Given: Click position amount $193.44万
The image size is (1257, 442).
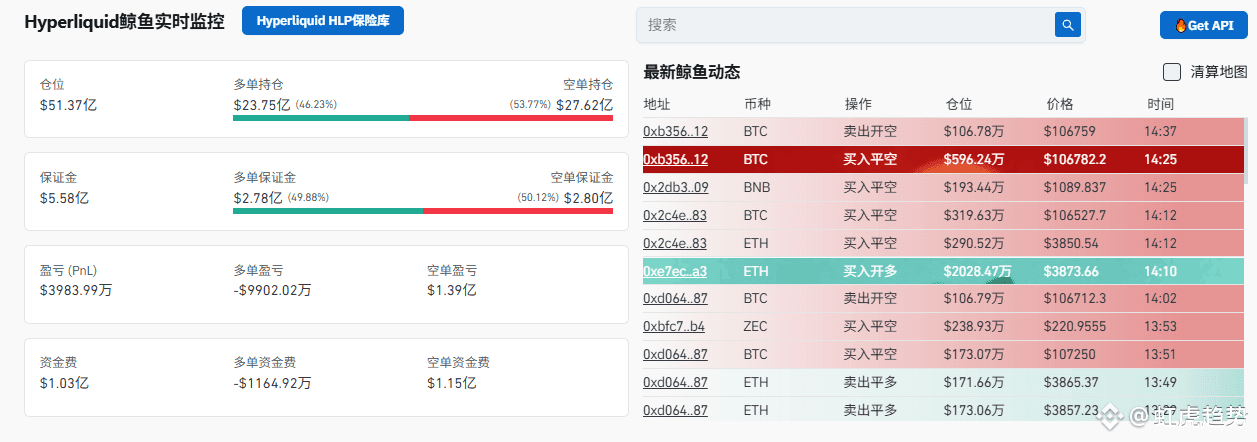Looking at the screenshot, I should pyautogui.click(x=974, y=187).
